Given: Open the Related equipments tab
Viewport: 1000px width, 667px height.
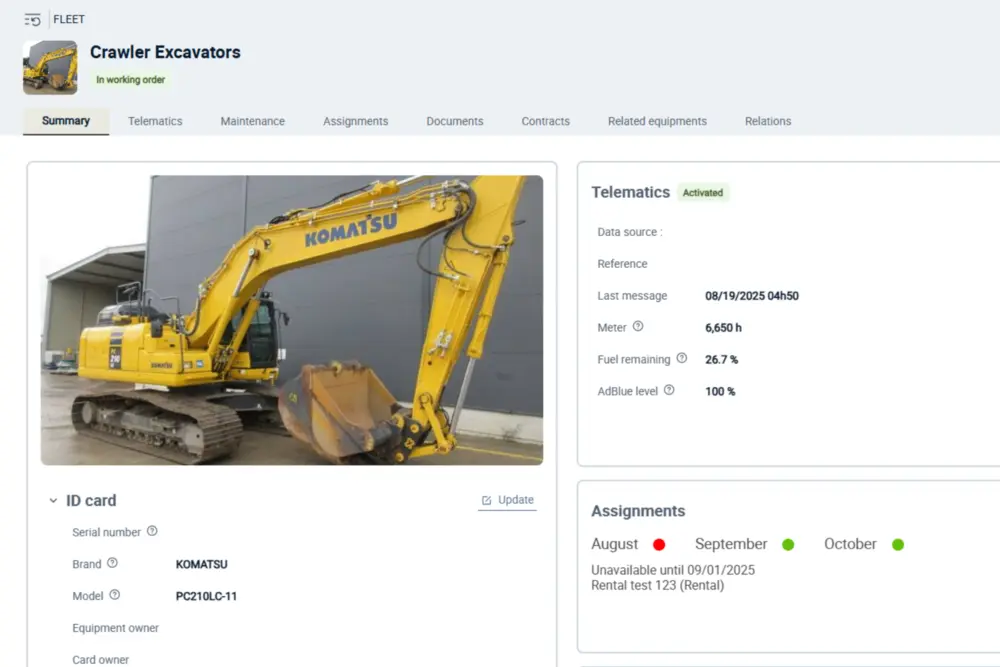Looking at the screenshot, I should (x=657, y=121).
